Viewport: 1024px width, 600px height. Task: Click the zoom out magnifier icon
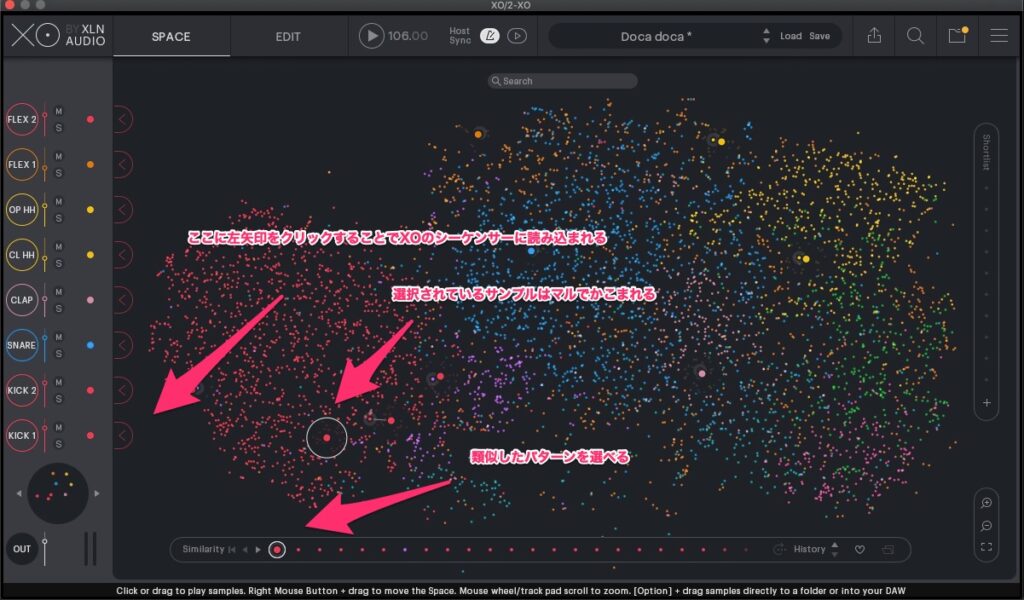986,525
